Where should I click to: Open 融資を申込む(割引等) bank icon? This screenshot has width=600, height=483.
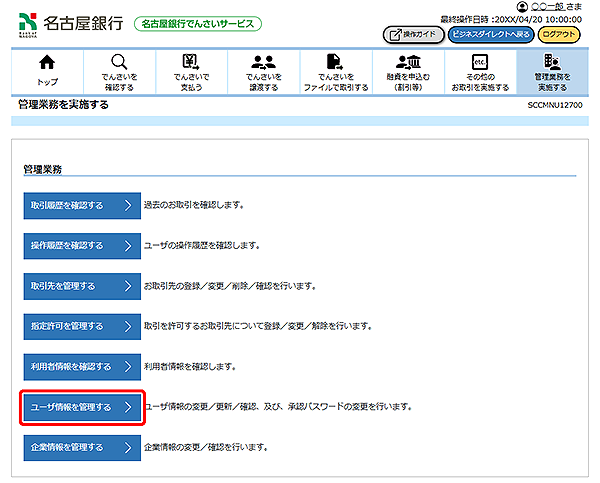pyautogui.click(x=406, y=63)
